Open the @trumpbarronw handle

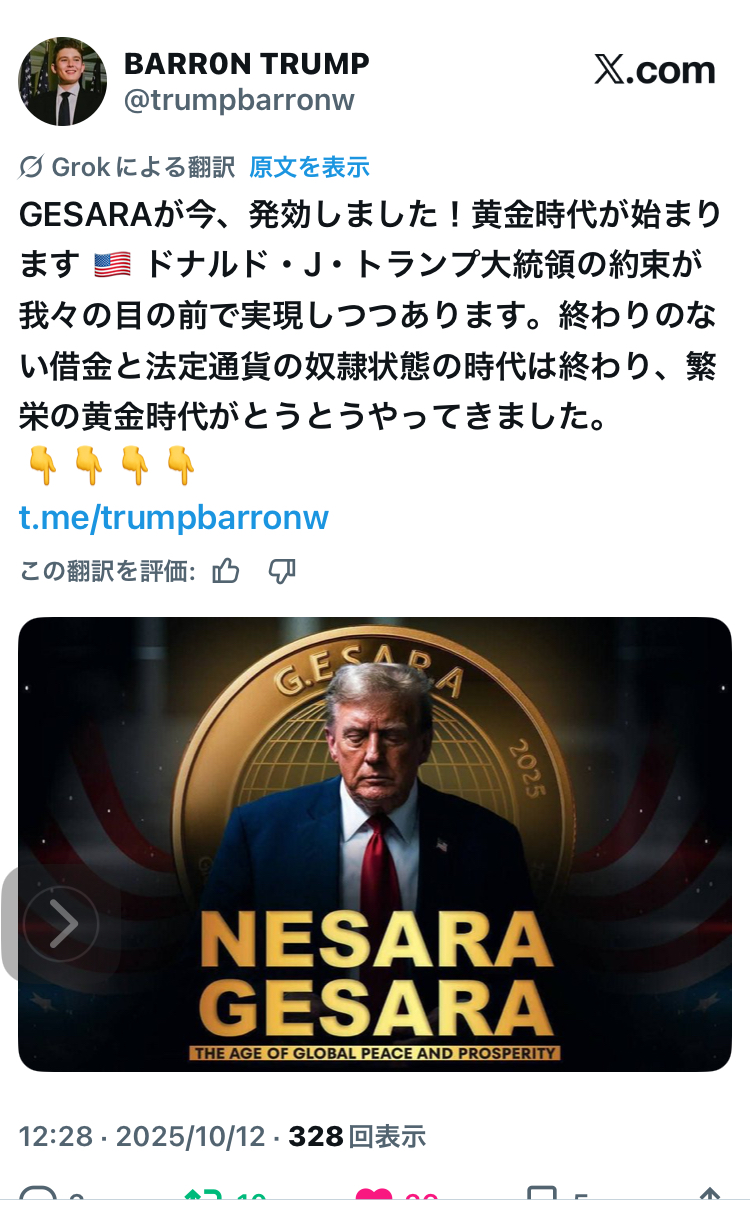coord(239,100)
